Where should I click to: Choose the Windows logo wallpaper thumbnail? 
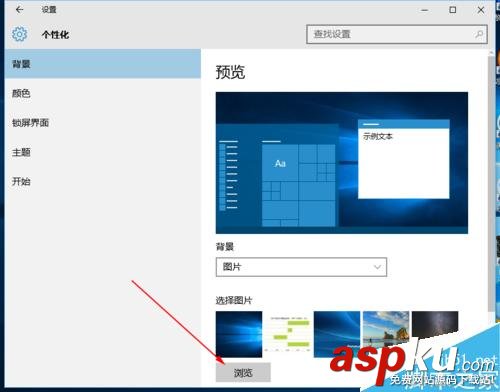(239, 334)
